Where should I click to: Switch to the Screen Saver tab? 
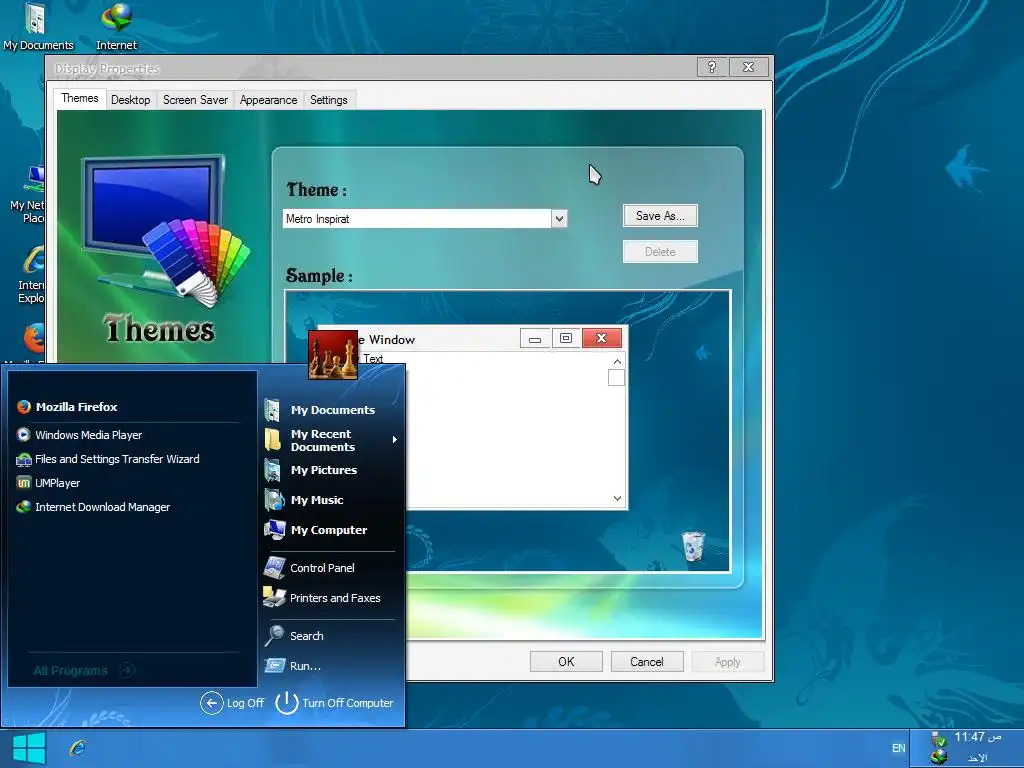click(195, 100)
